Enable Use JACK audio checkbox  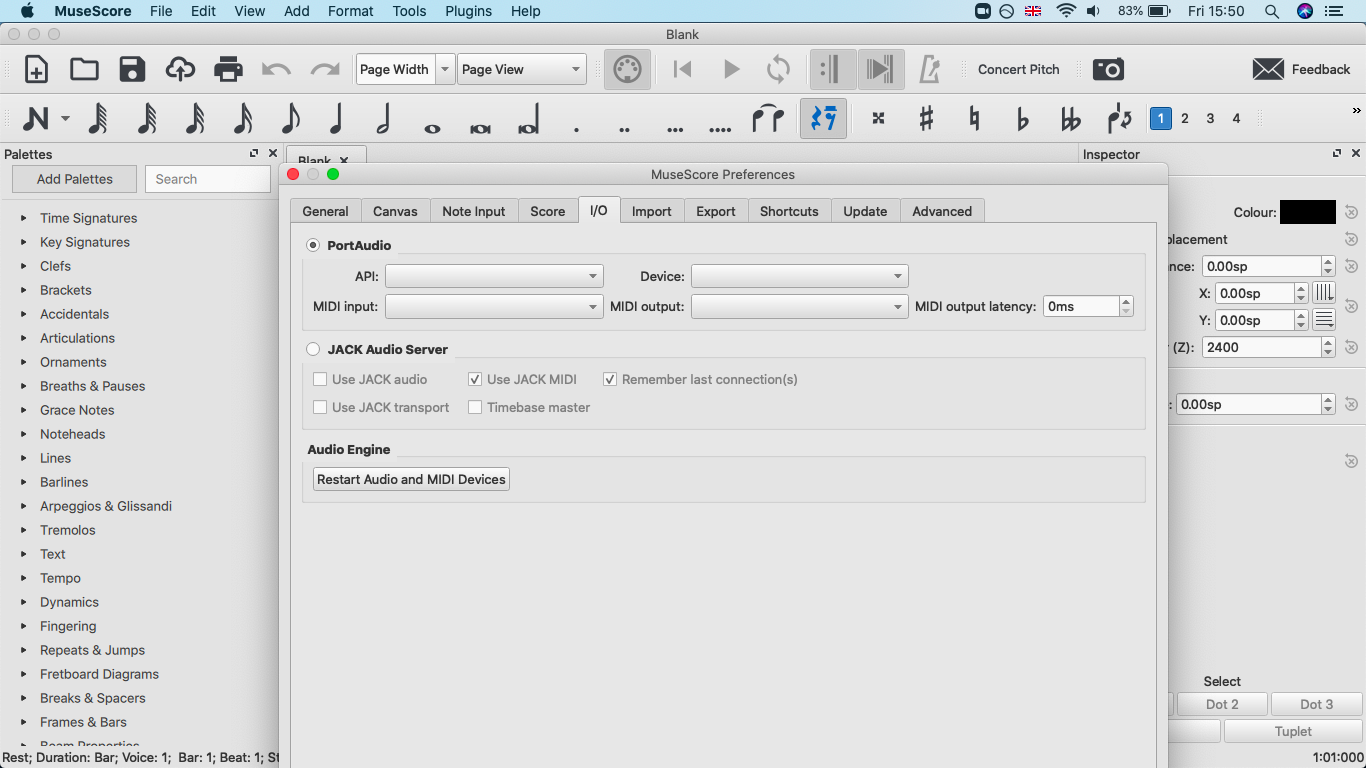pos(320,379)
